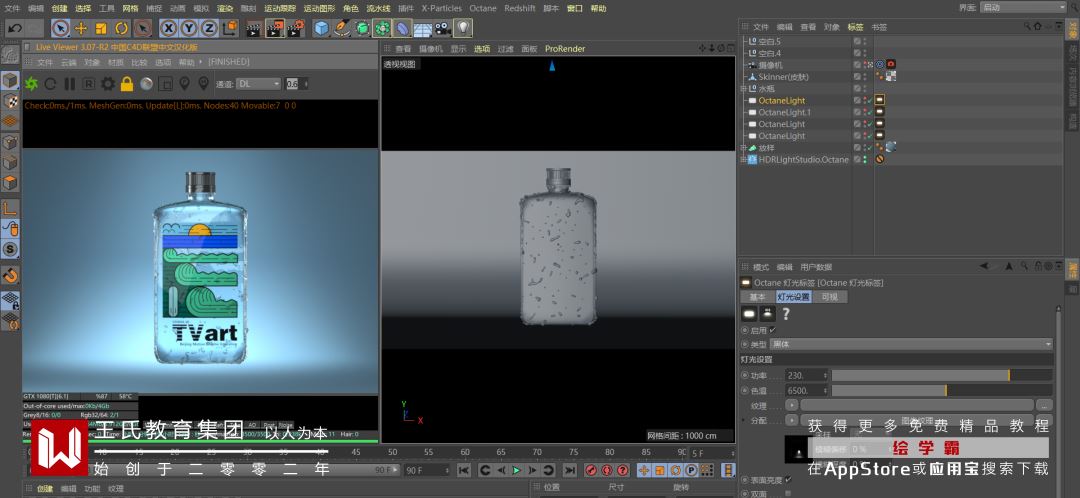The image size is (1080, 498).
Task: Toggle the 表面亮度 checkbox
Action: point(788,479)
